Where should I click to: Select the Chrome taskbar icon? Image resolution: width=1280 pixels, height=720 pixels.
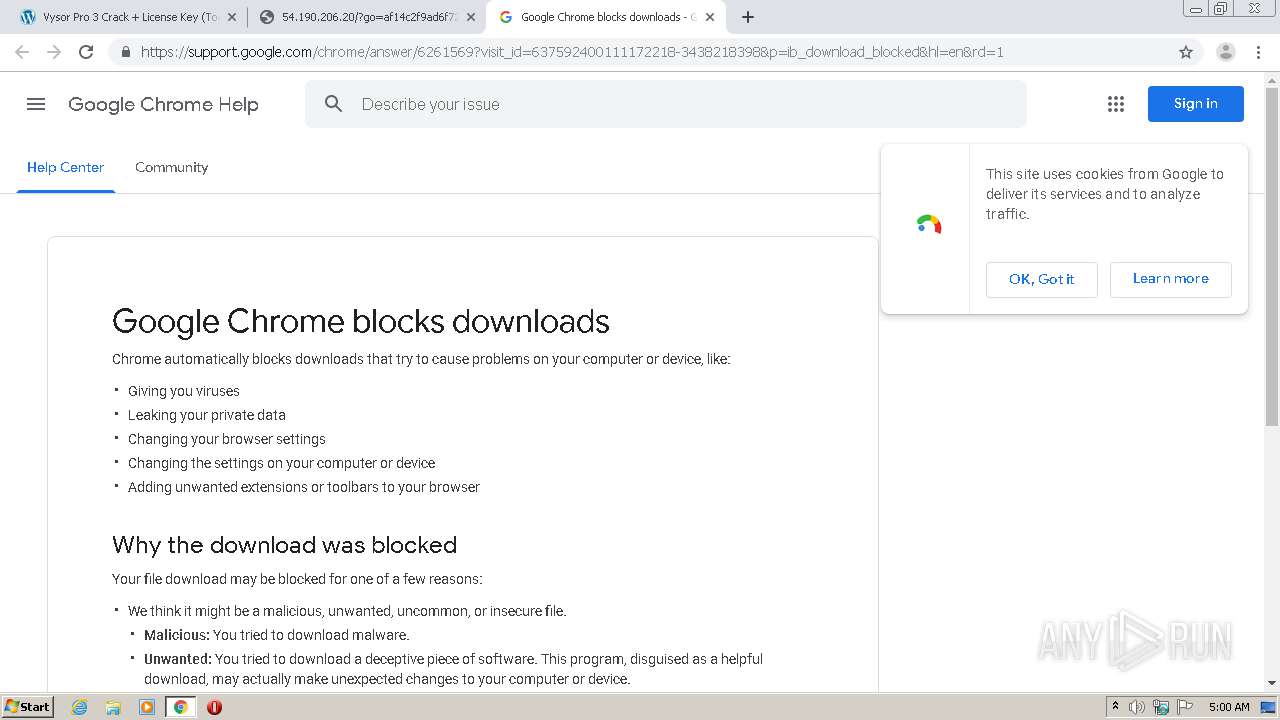coord(180,707)
